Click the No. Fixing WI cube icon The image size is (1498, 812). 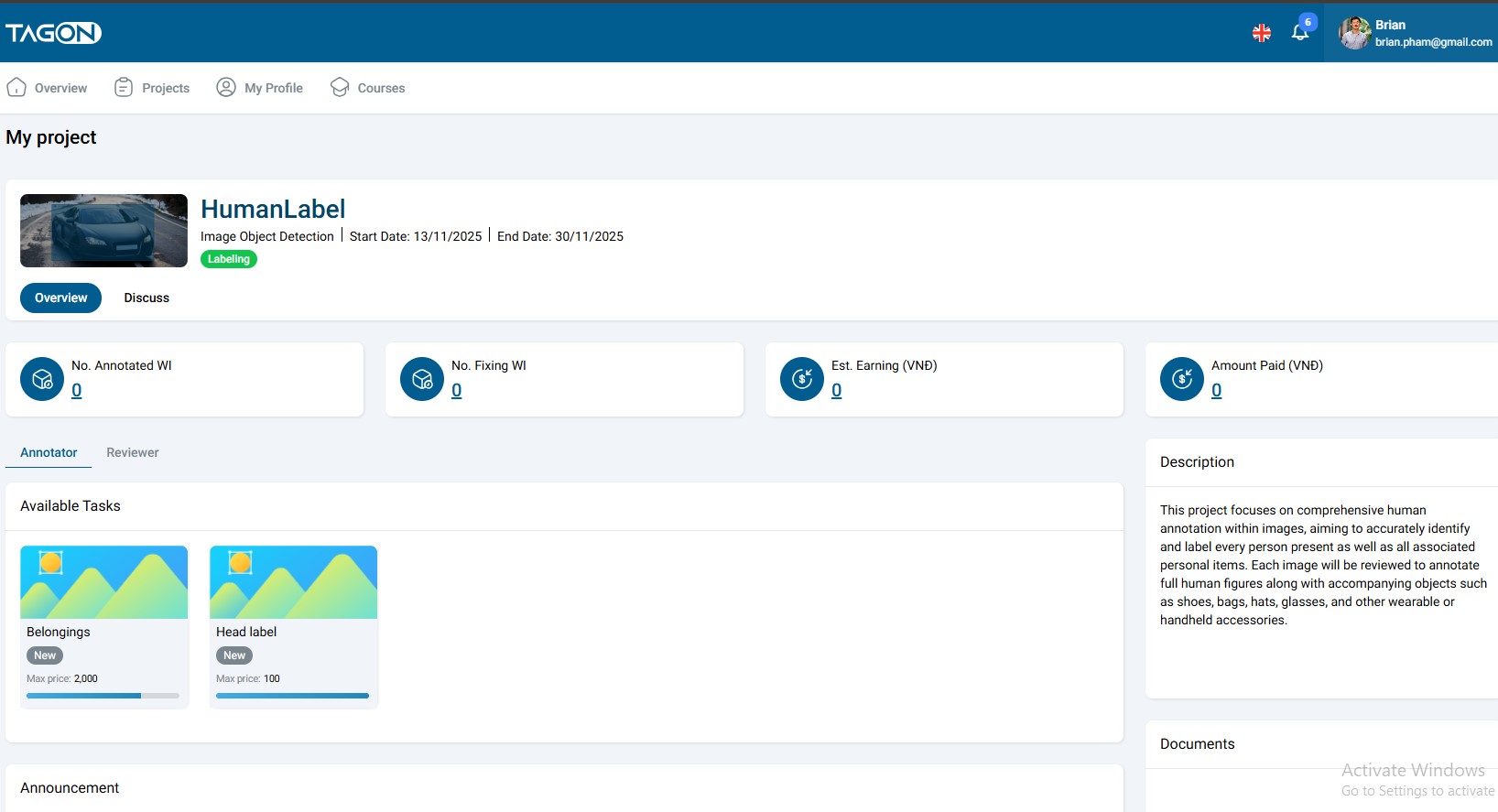pyautogui.click(x=422, y=379)
